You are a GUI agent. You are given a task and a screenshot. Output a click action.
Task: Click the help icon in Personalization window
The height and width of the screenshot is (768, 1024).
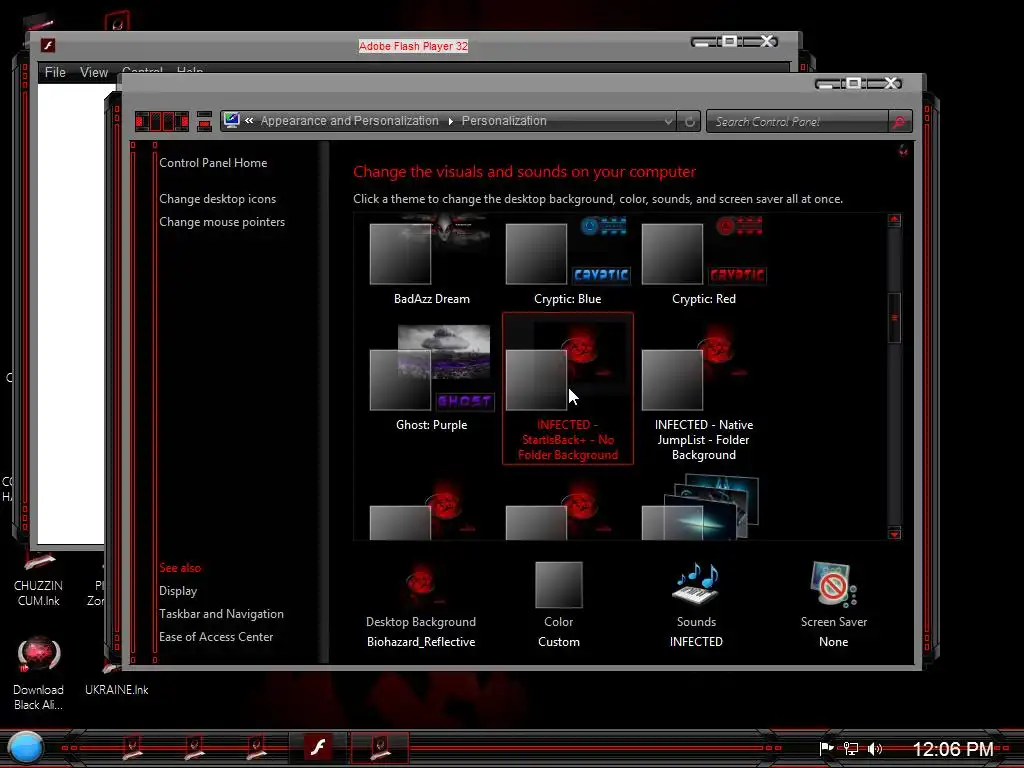tap(903, 151)
